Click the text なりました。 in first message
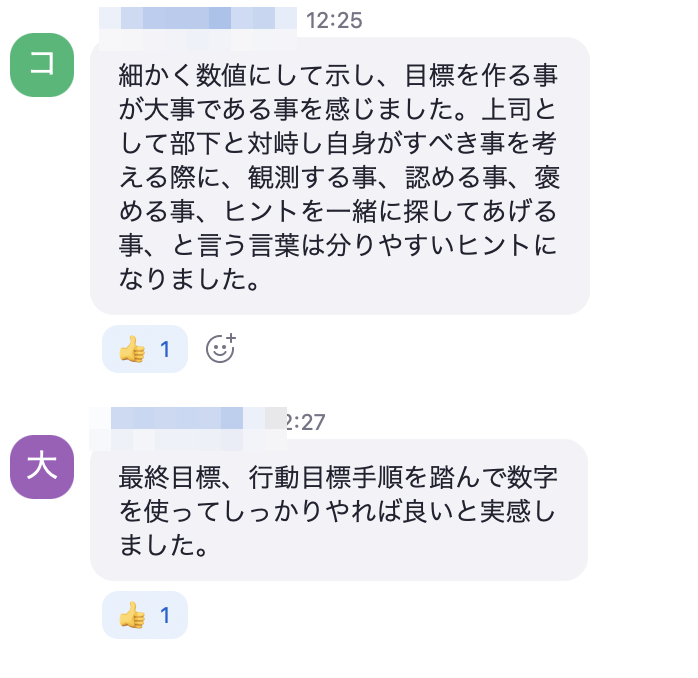Viewport: 698px width, 678px height. [x=189, y=281]
